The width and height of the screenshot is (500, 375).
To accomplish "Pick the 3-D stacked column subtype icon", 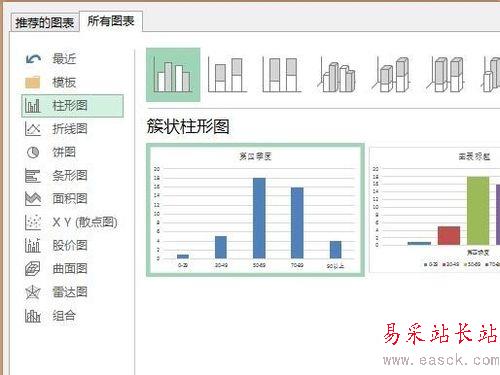I will tap(391, 75).
